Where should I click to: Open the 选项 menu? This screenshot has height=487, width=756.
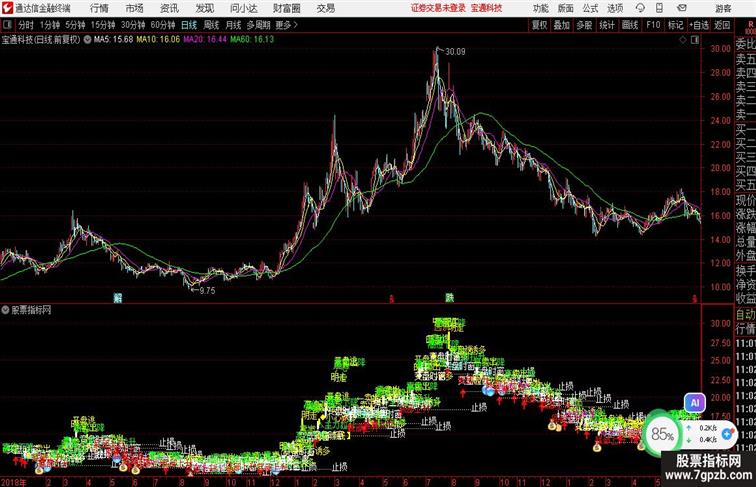(615, 8)
